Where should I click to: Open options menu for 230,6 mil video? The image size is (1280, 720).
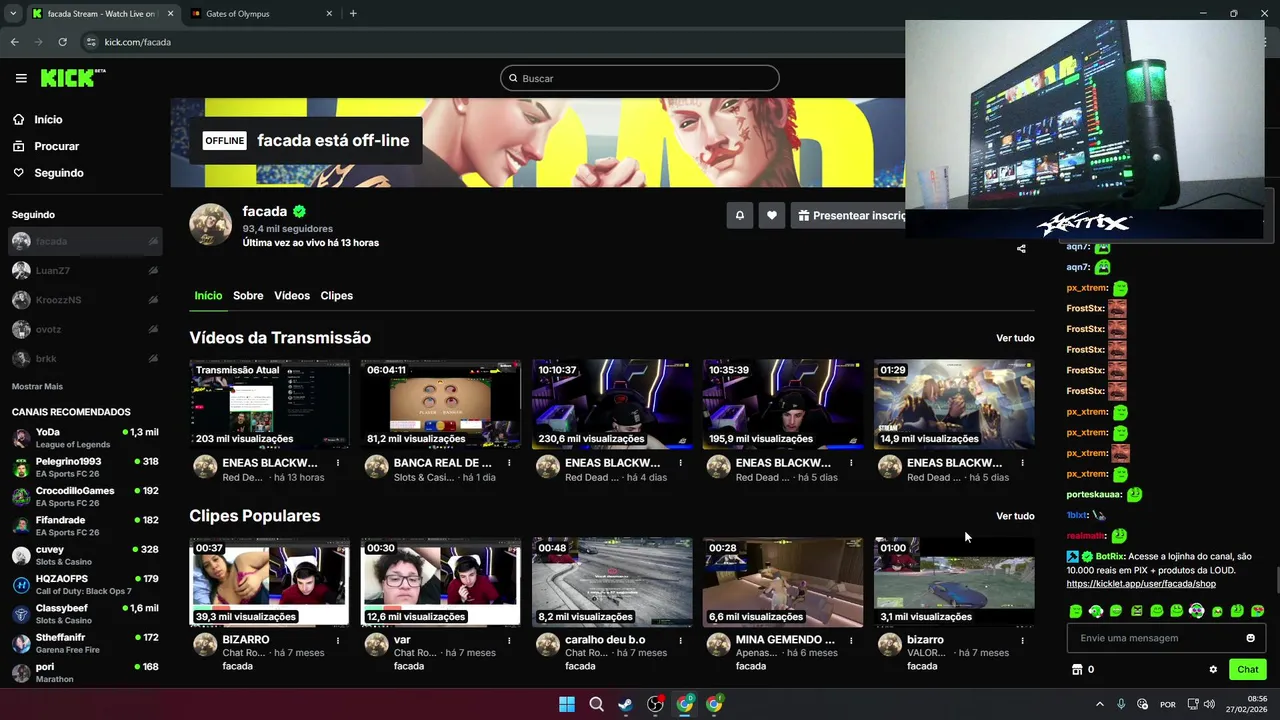680,463
